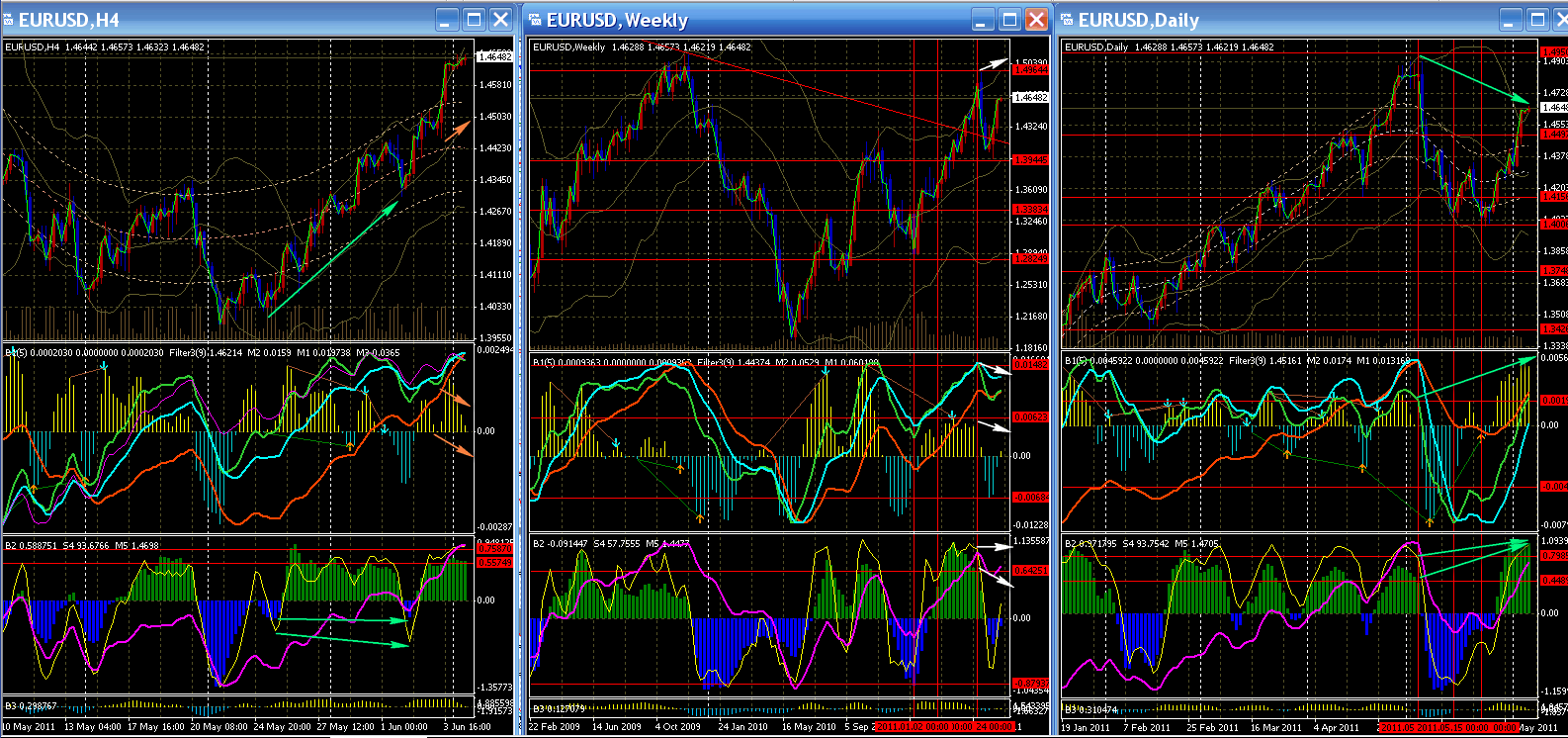1568x738 pixels.
Task: Click red level label 0.64251 in Weekly window
Action: tap(1030, 570)
